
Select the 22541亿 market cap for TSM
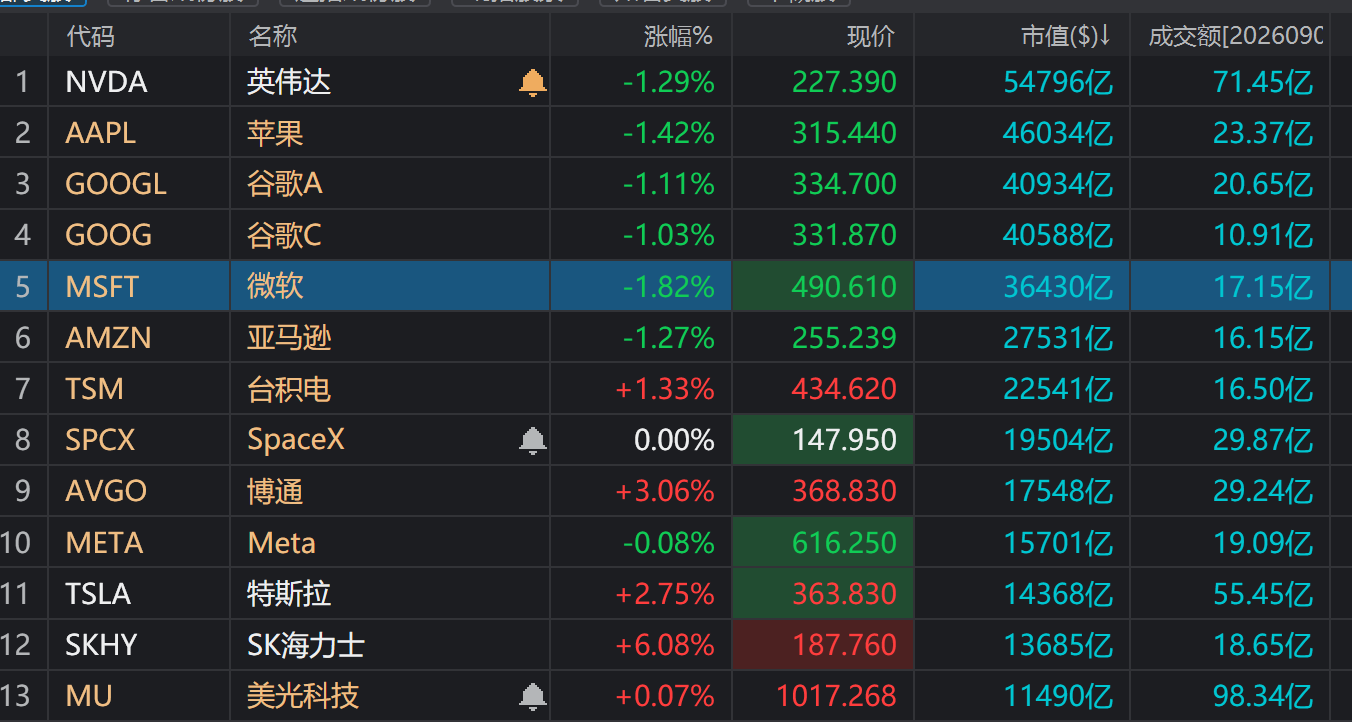pos(1059,389)
